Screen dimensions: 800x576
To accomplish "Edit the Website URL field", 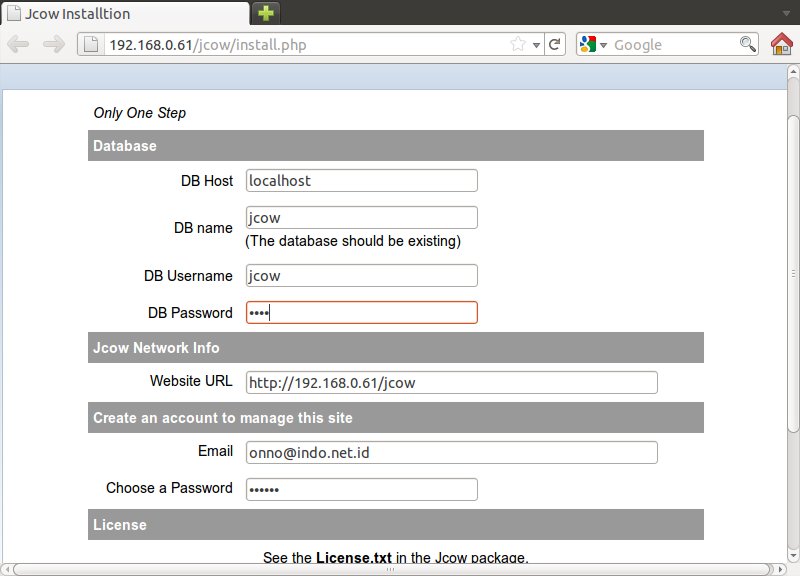I will click(451, 382).
